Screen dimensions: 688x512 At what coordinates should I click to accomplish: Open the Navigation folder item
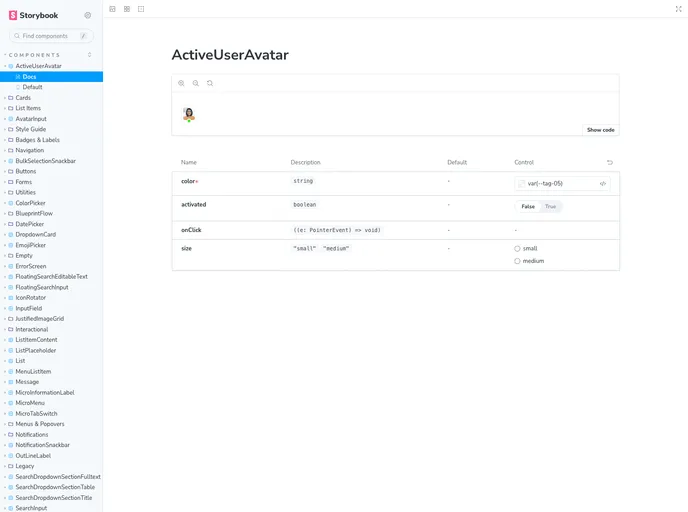[29, 150]
